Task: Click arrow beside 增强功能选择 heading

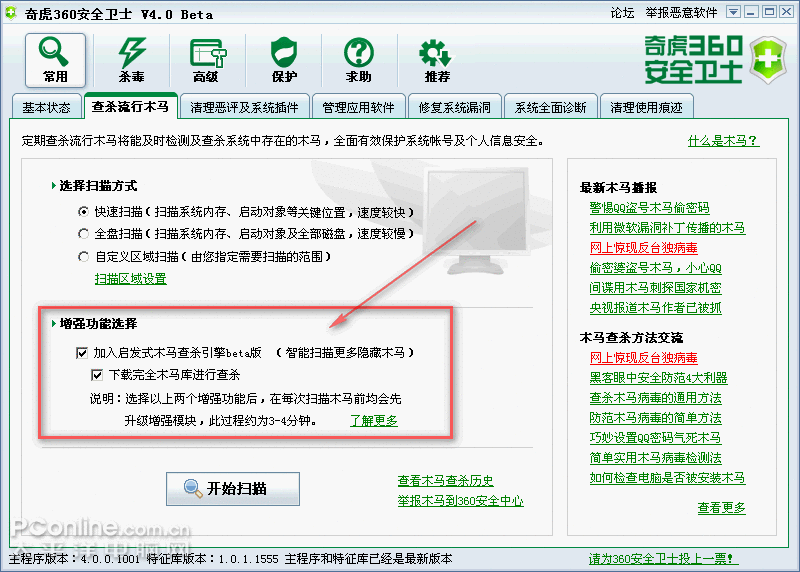Action: (x=54, y=323)
